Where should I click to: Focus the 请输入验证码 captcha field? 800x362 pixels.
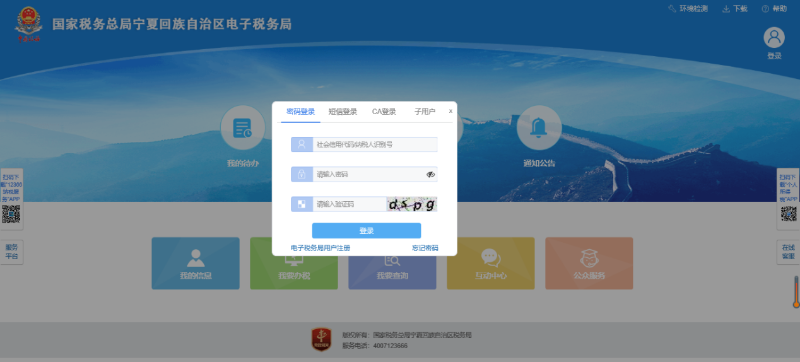pyautogui.click(x=349, y=204)
